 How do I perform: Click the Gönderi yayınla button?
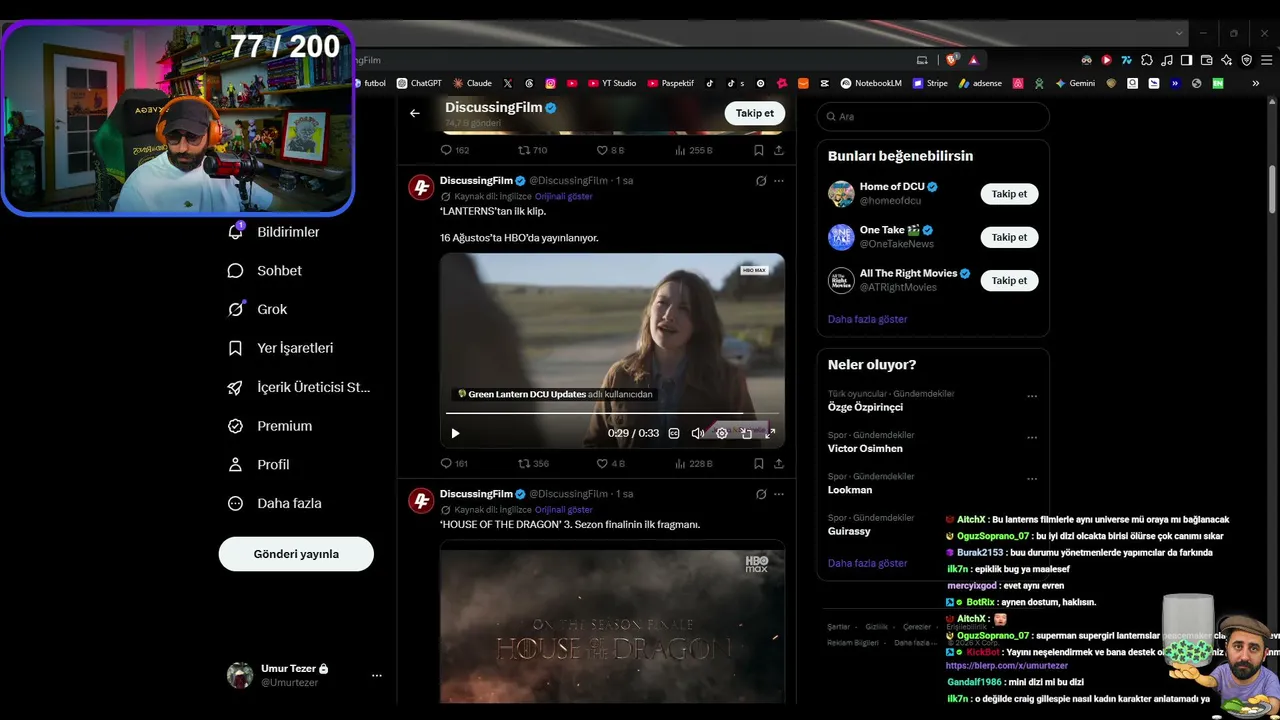(296, 554)
